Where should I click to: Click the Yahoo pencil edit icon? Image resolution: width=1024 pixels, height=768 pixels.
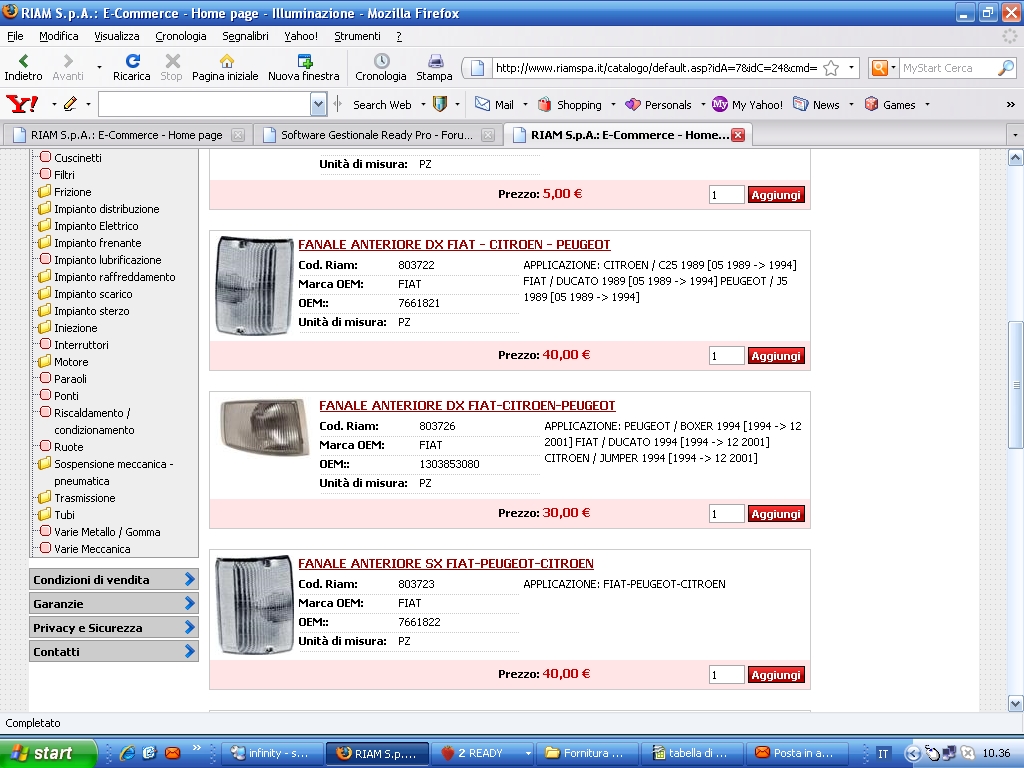[x=70, y=104]
